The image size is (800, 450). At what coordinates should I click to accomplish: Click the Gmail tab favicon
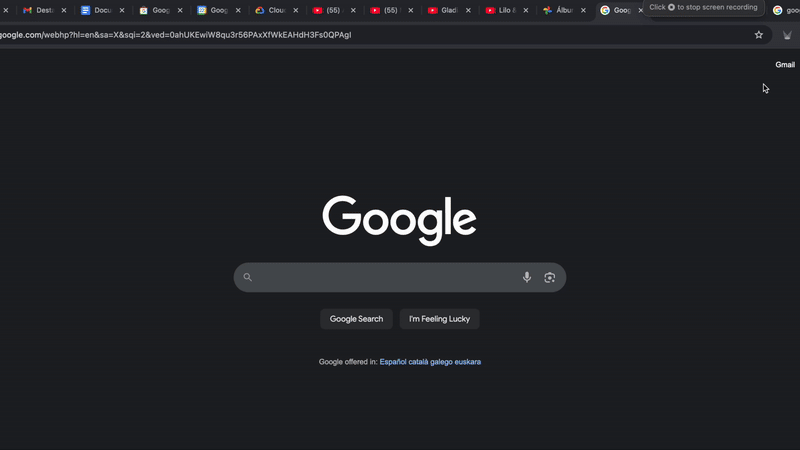[x=27, y=10]
